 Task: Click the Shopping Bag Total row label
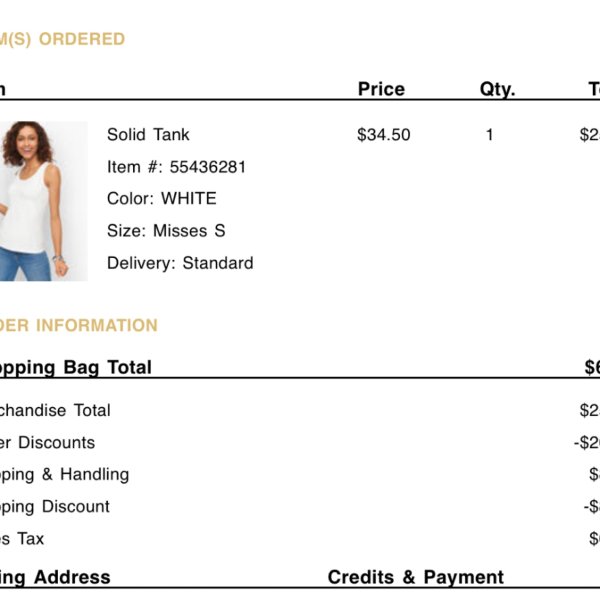(76, 367)
